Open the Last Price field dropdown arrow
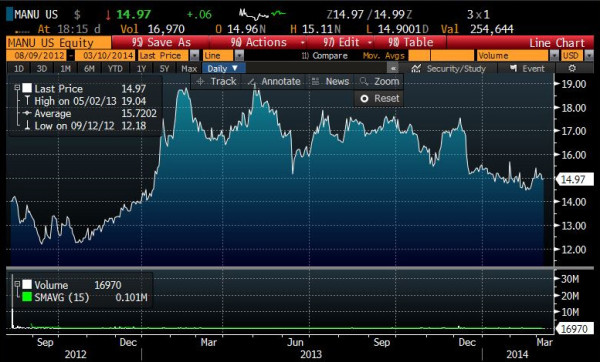Image resolution: width=600 pixels, height=362 pixels. click(195, 56)
